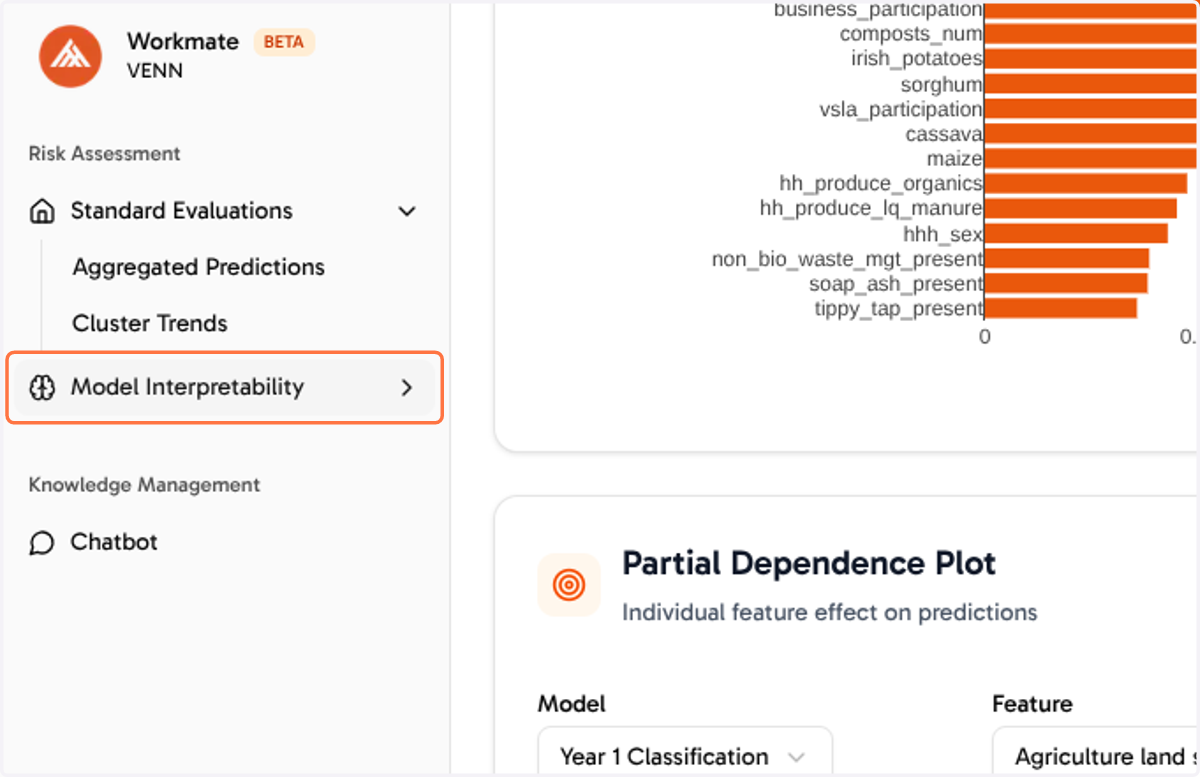Image resolution: width=1200 pixels, height=777 pixels.
Task: Click the Risk Assessment section heading
Action: (x=105, y=154)
